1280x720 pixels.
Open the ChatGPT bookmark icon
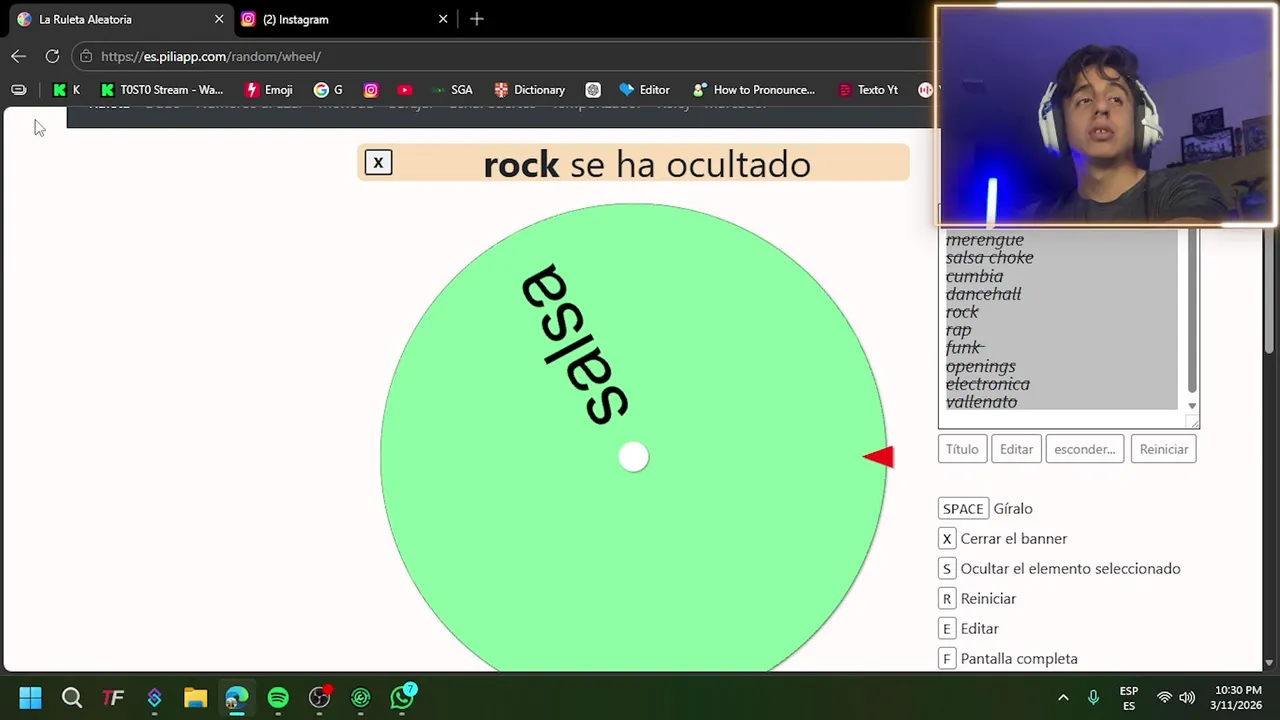point(593,90)
